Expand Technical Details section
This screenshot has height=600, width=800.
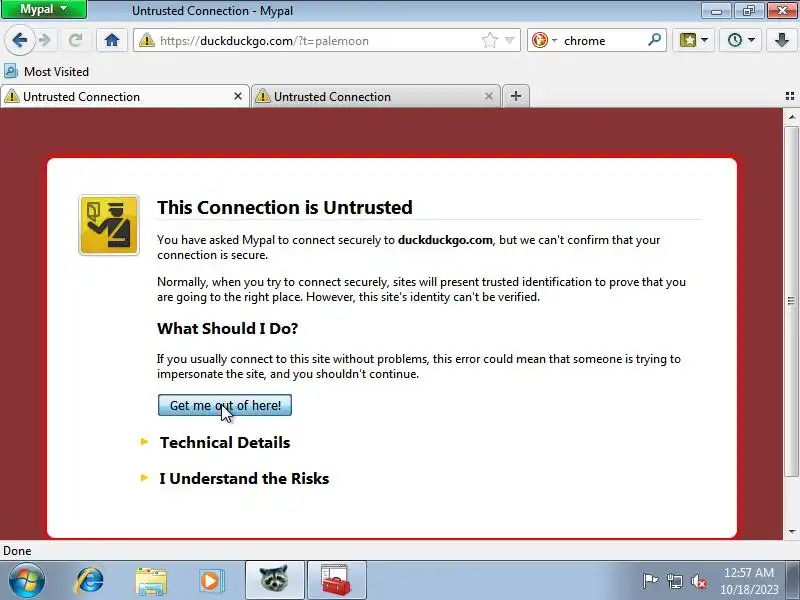click(x=224, y=442)
